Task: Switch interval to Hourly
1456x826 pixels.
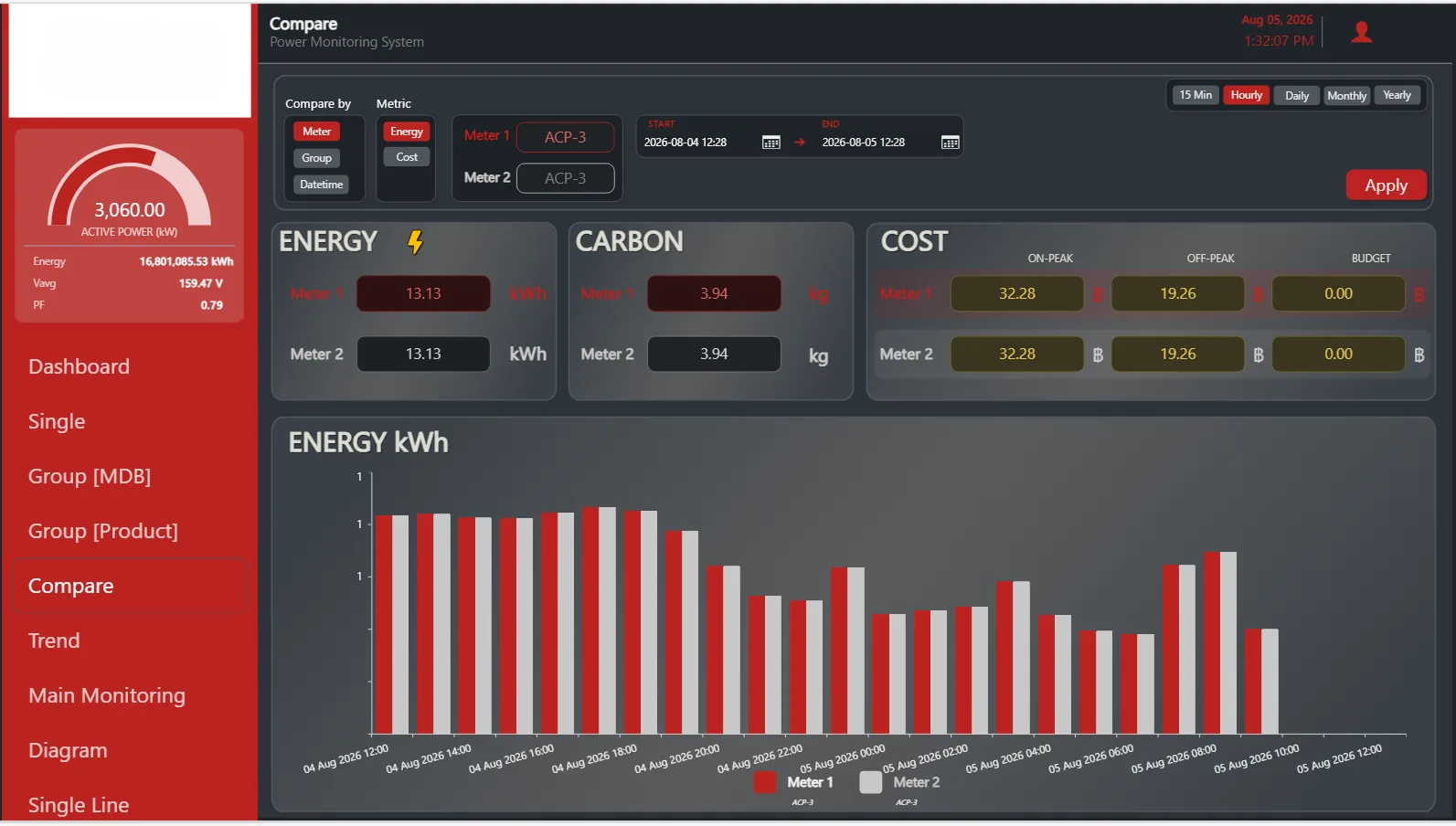Action: 1246,95
